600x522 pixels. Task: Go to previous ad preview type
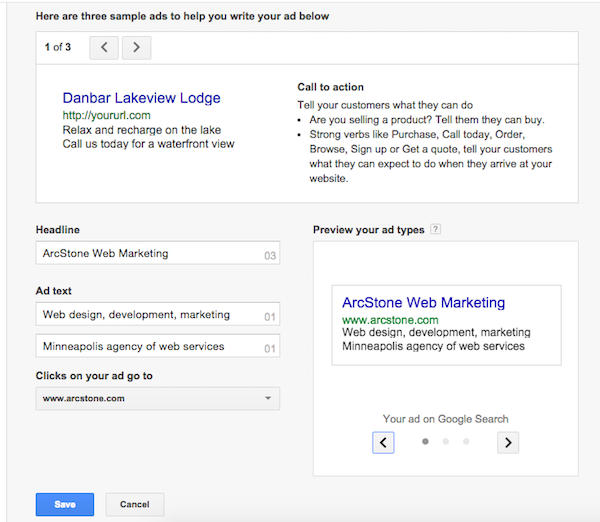point(383,443)
